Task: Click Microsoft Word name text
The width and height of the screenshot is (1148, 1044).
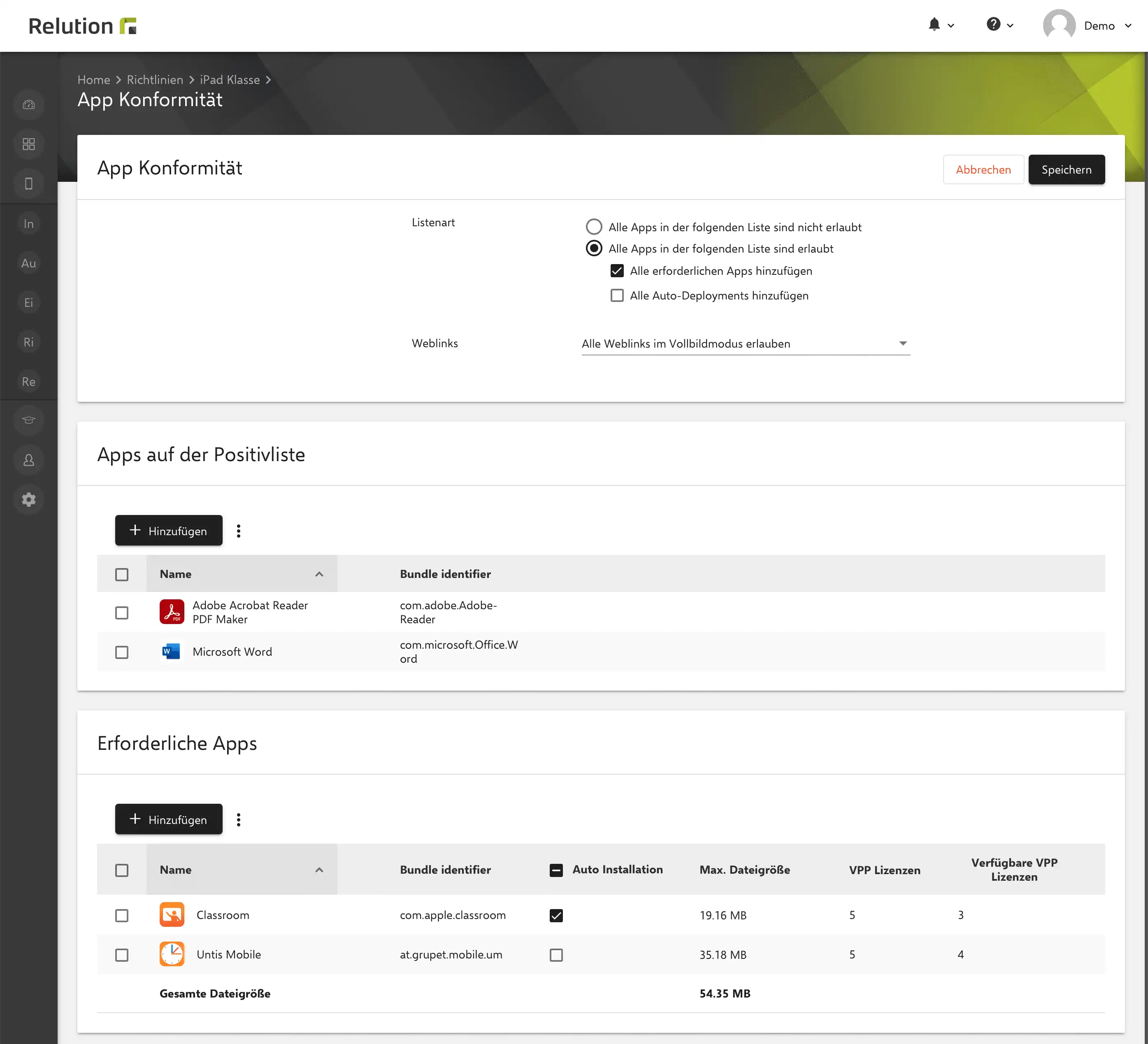Action: tap(232, 652)
